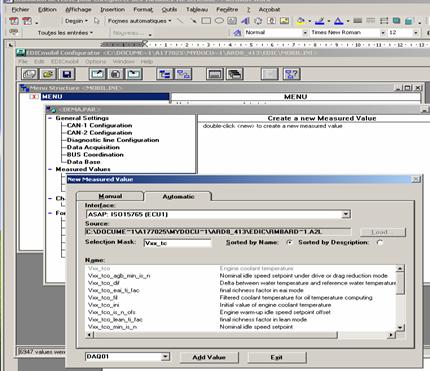Select the Sorted by Description radio button
The image size is (430, 371).
coord(380,243)
